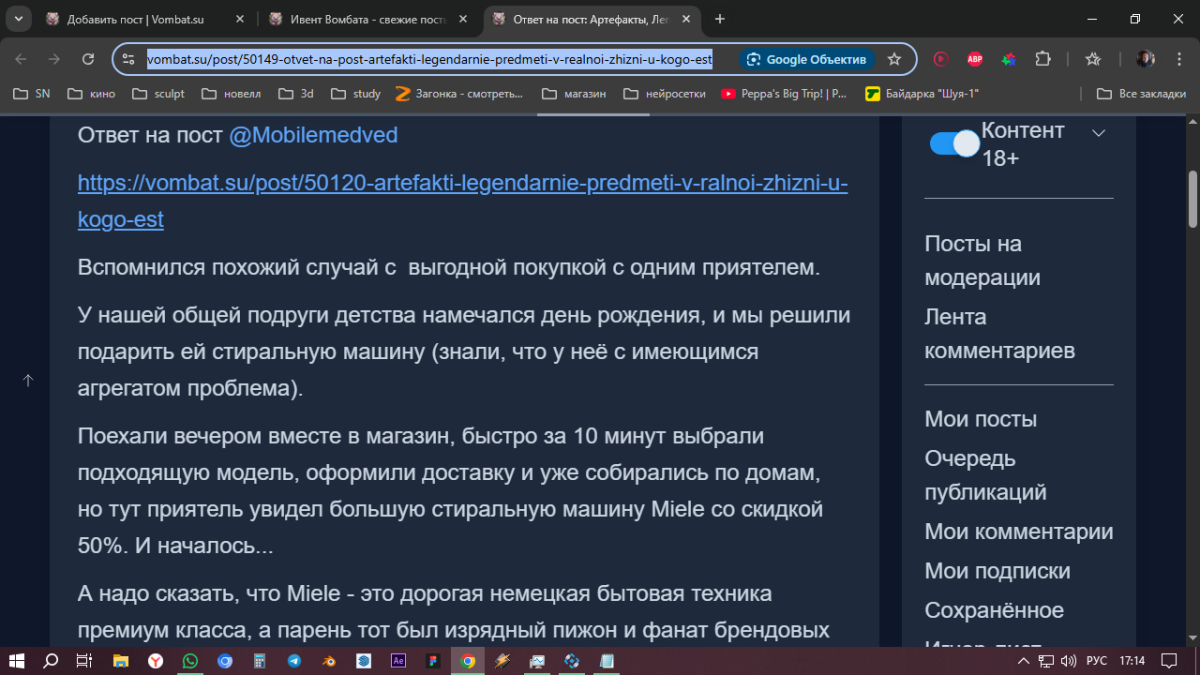Open Peppa's Big Trip bookmark
Viewport: 1200px width, 675px height.
[x=784, y=94]
